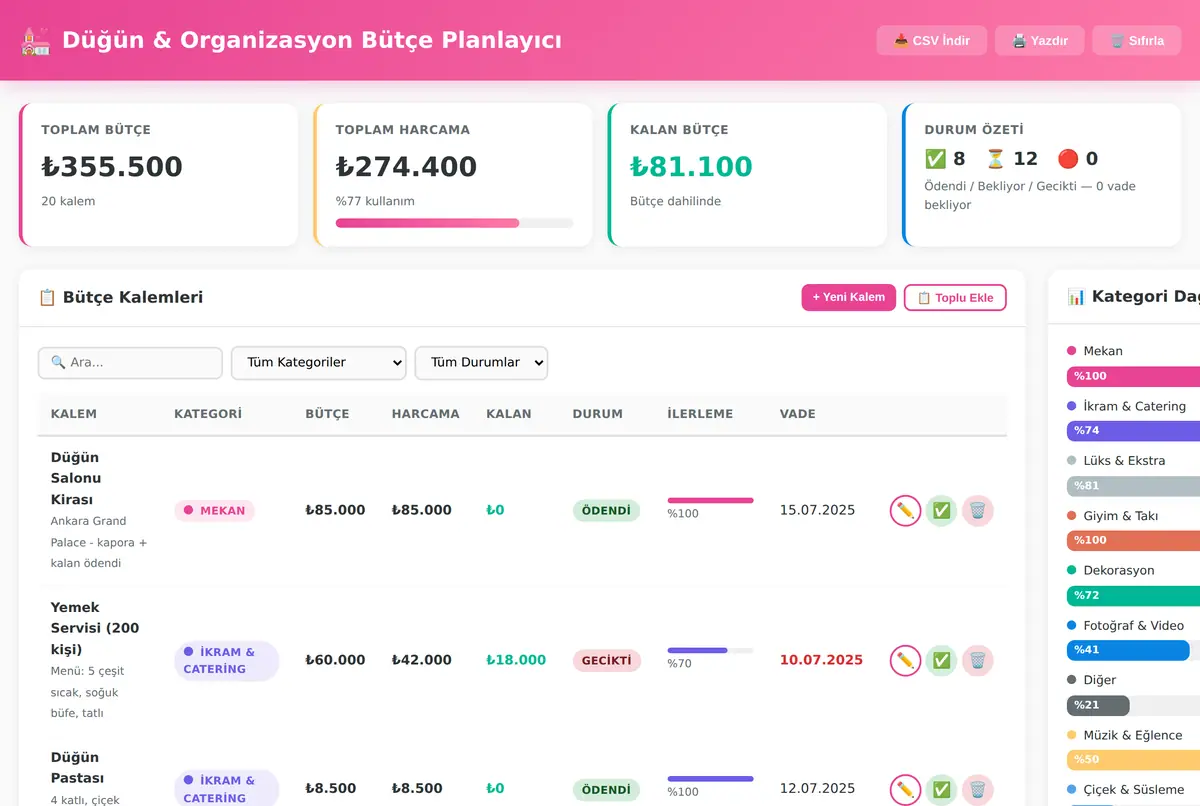Edit the Düğün Salonu Kirası row
The height and width of the screenshot is (806, 1200).
905,511
